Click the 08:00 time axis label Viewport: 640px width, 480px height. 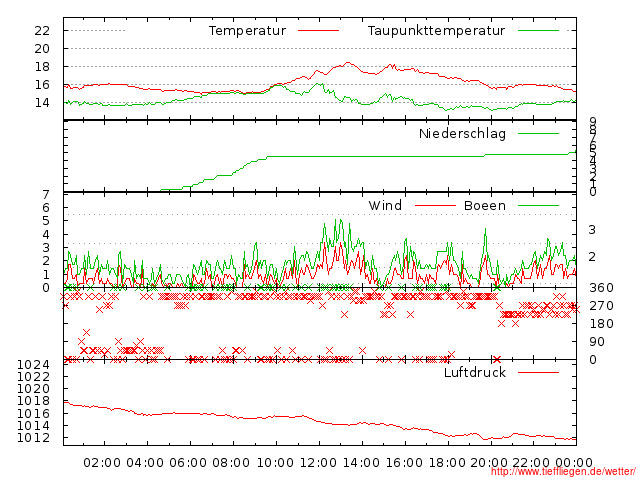(x=231, y=462)
